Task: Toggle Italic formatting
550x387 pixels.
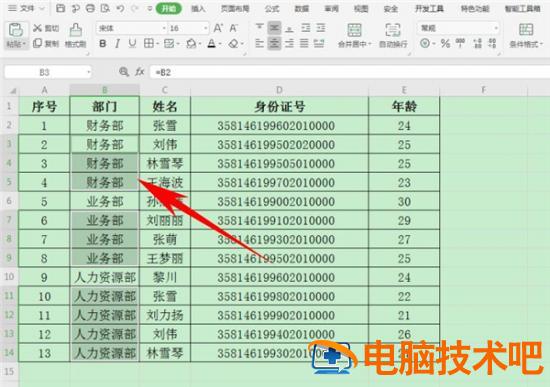Action: pyautogui.click(x=118, y=44)
